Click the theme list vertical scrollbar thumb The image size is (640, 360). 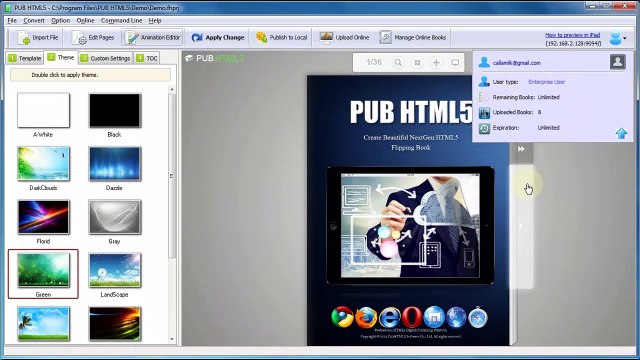[x=172, y=176]
